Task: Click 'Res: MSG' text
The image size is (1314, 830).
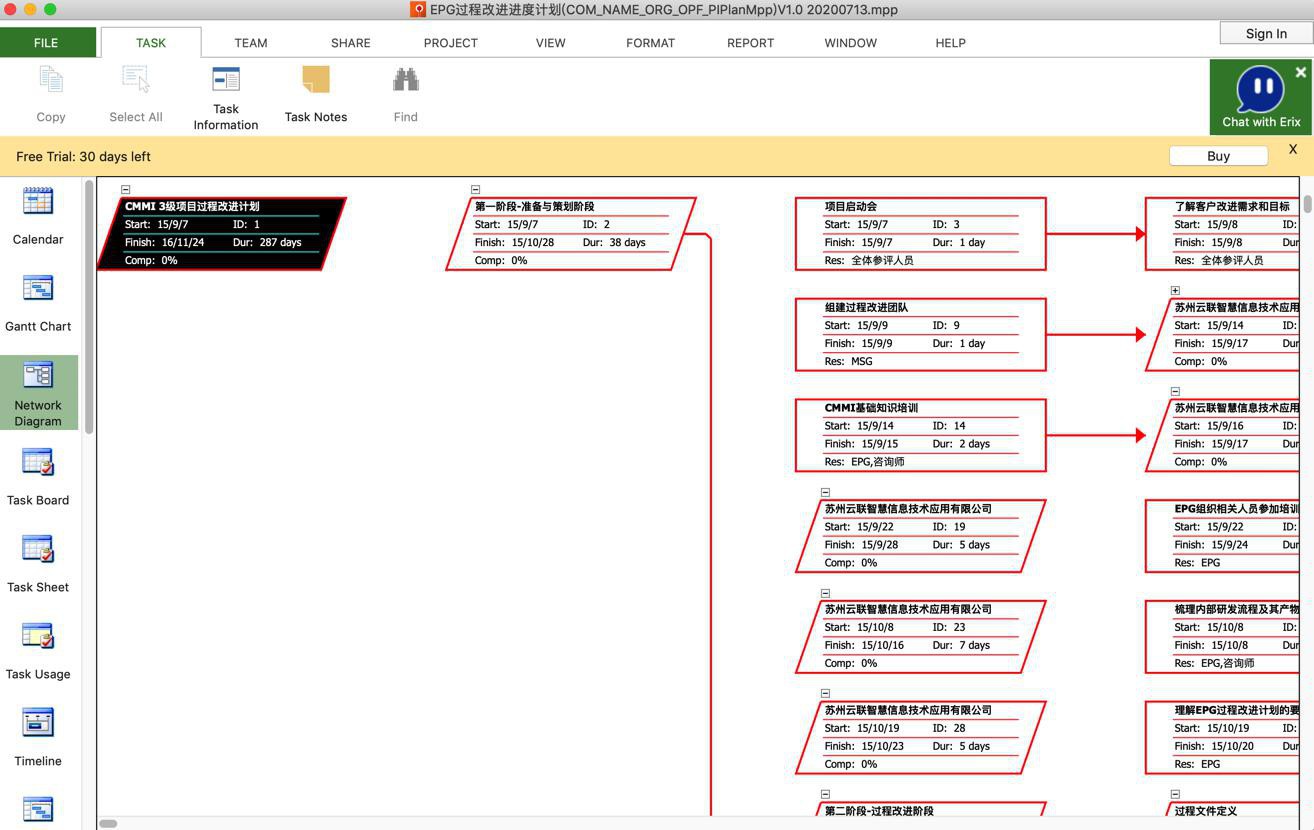Action: pos(848,361)
